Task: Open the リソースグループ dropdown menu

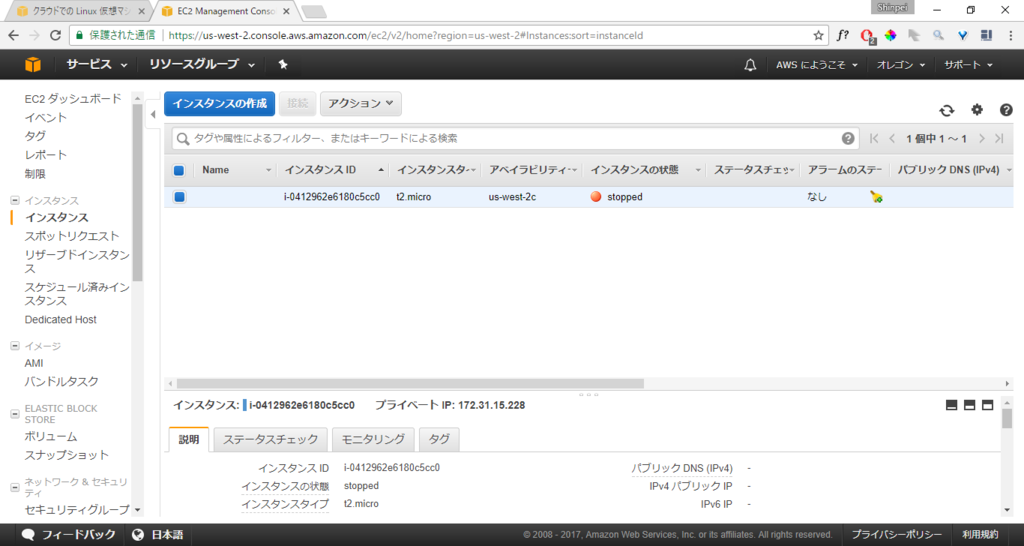Action: (202, 64)
